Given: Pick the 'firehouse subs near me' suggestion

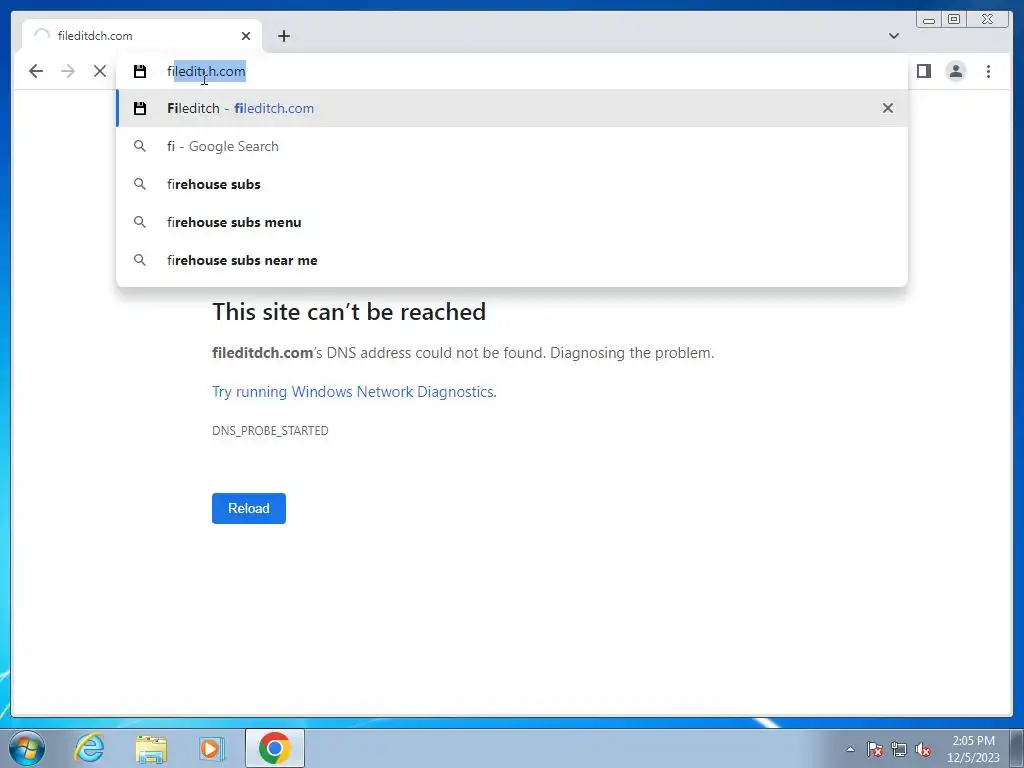Looking at the screenshot, I should click(511, 260).
